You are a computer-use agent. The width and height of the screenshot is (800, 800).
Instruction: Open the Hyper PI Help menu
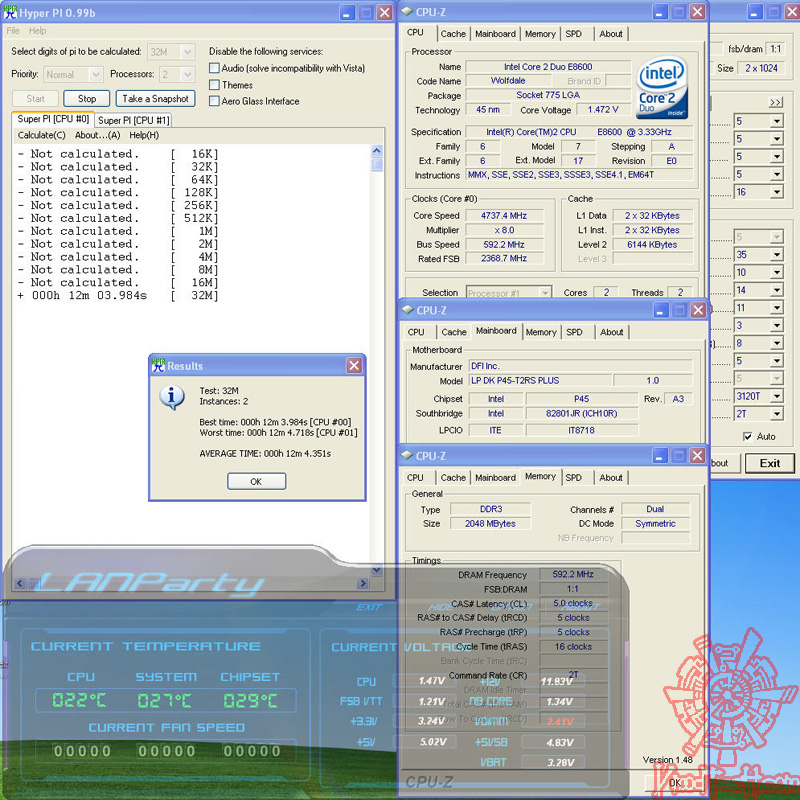(37, 31)
